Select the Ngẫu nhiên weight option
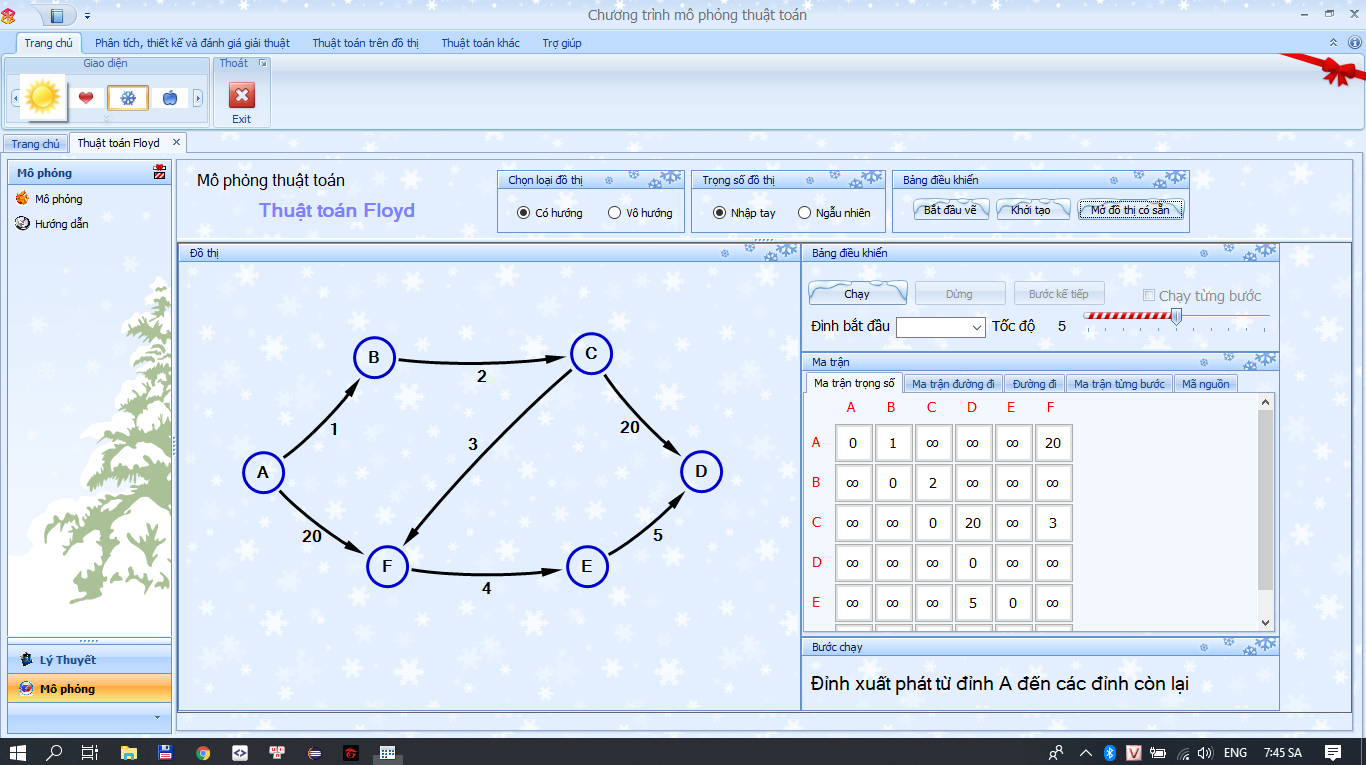1366x765 pixels. pos(805,213)
